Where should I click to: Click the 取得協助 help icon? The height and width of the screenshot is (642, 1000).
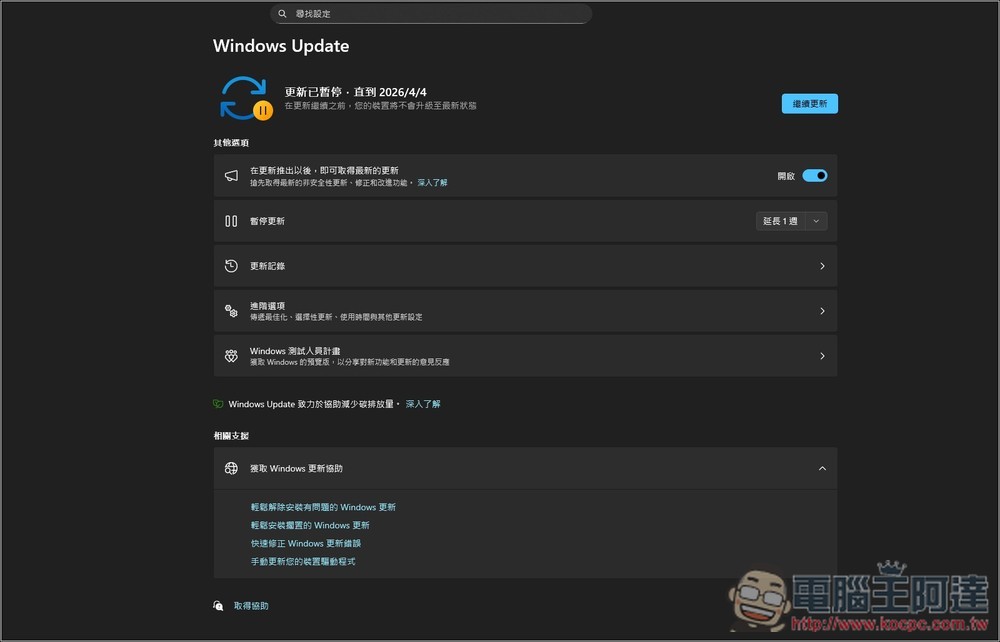218,605
